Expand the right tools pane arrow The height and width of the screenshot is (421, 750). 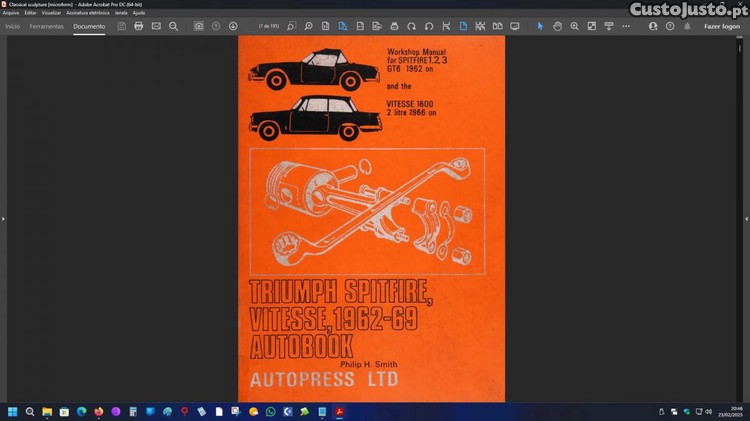(x=745, y=218)
